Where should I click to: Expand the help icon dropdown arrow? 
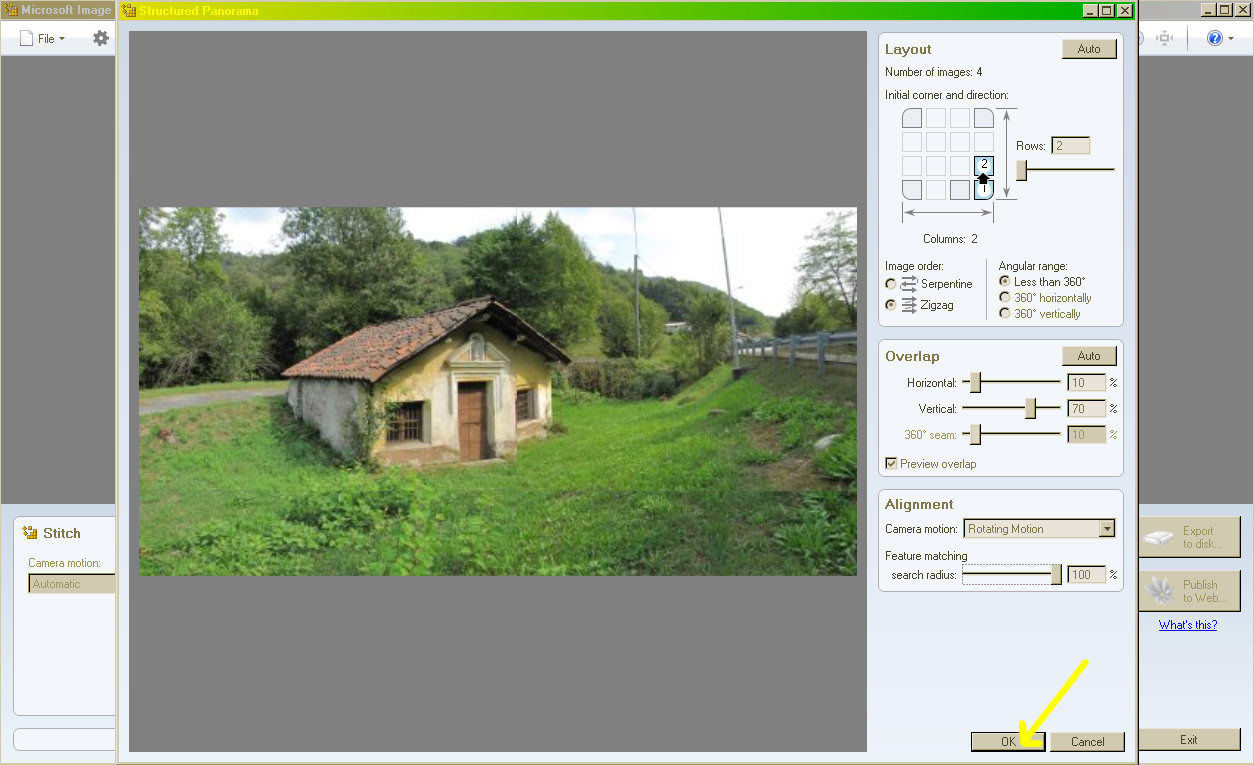click(1233, 39)
